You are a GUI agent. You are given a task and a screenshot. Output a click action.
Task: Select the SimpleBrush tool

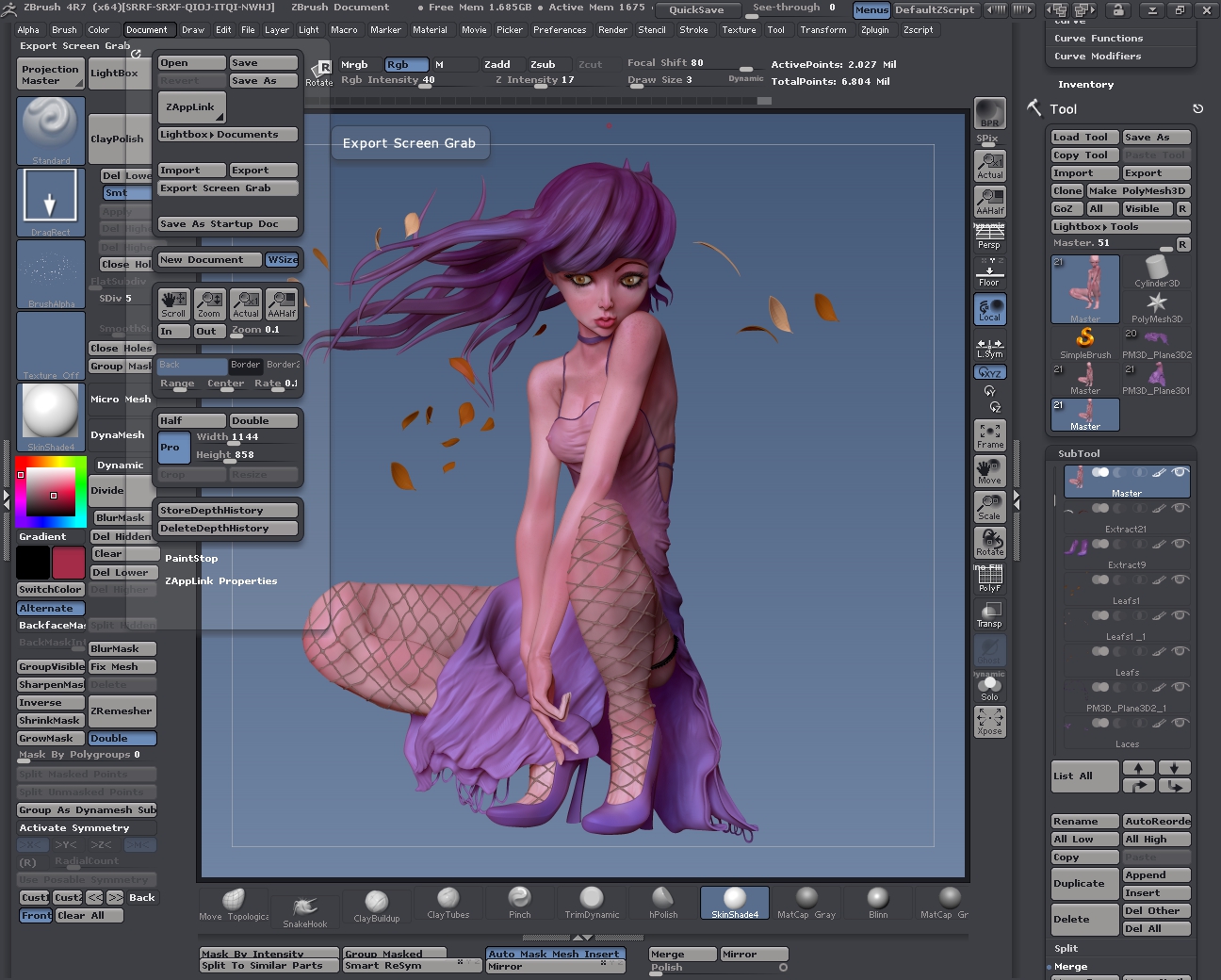[x=1085, y=343]
